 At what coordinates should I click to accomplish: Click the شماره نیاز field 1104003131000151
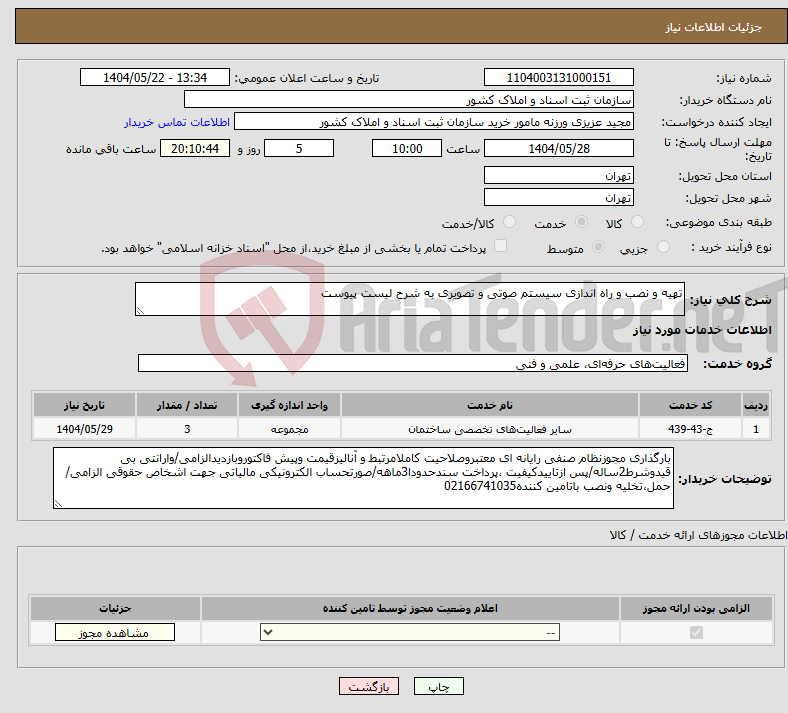[558, 77]
